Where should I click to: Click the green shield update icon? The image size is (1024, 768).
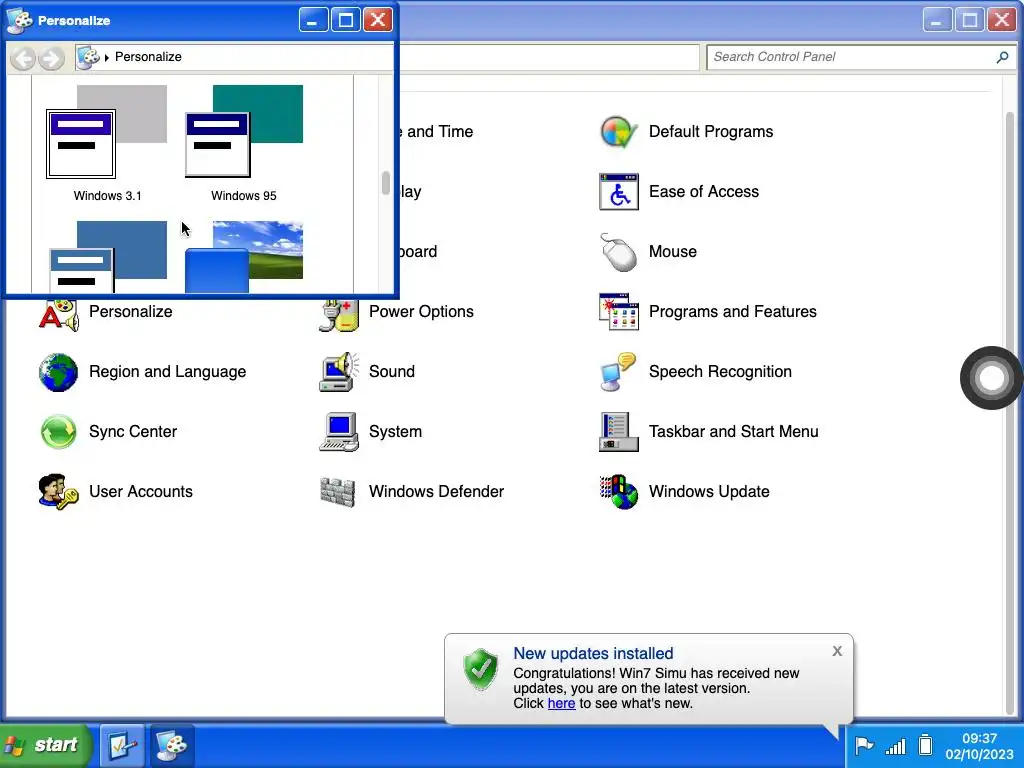tap(481, 669)
